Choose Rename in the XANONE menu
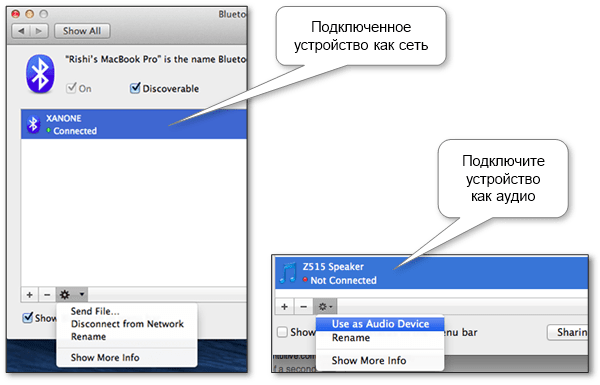The image size is (600, 385). [88, 337]
